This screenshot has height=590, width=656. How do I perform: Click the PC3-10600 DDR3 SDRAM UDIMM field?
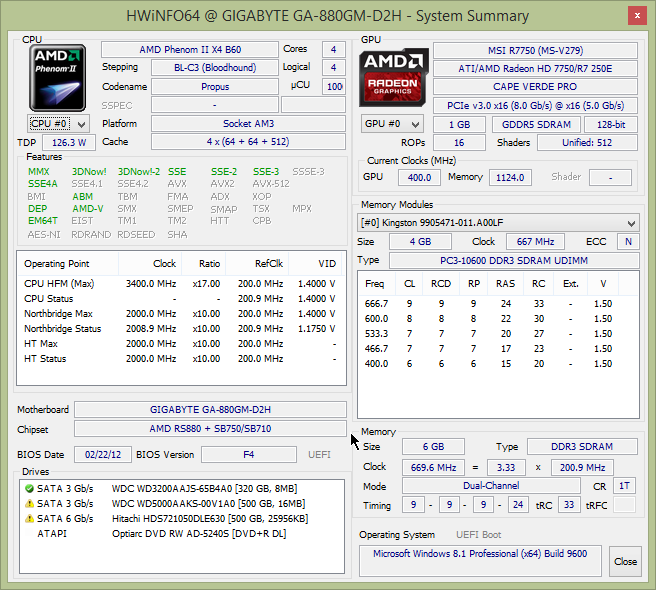[x=514, y=260]
